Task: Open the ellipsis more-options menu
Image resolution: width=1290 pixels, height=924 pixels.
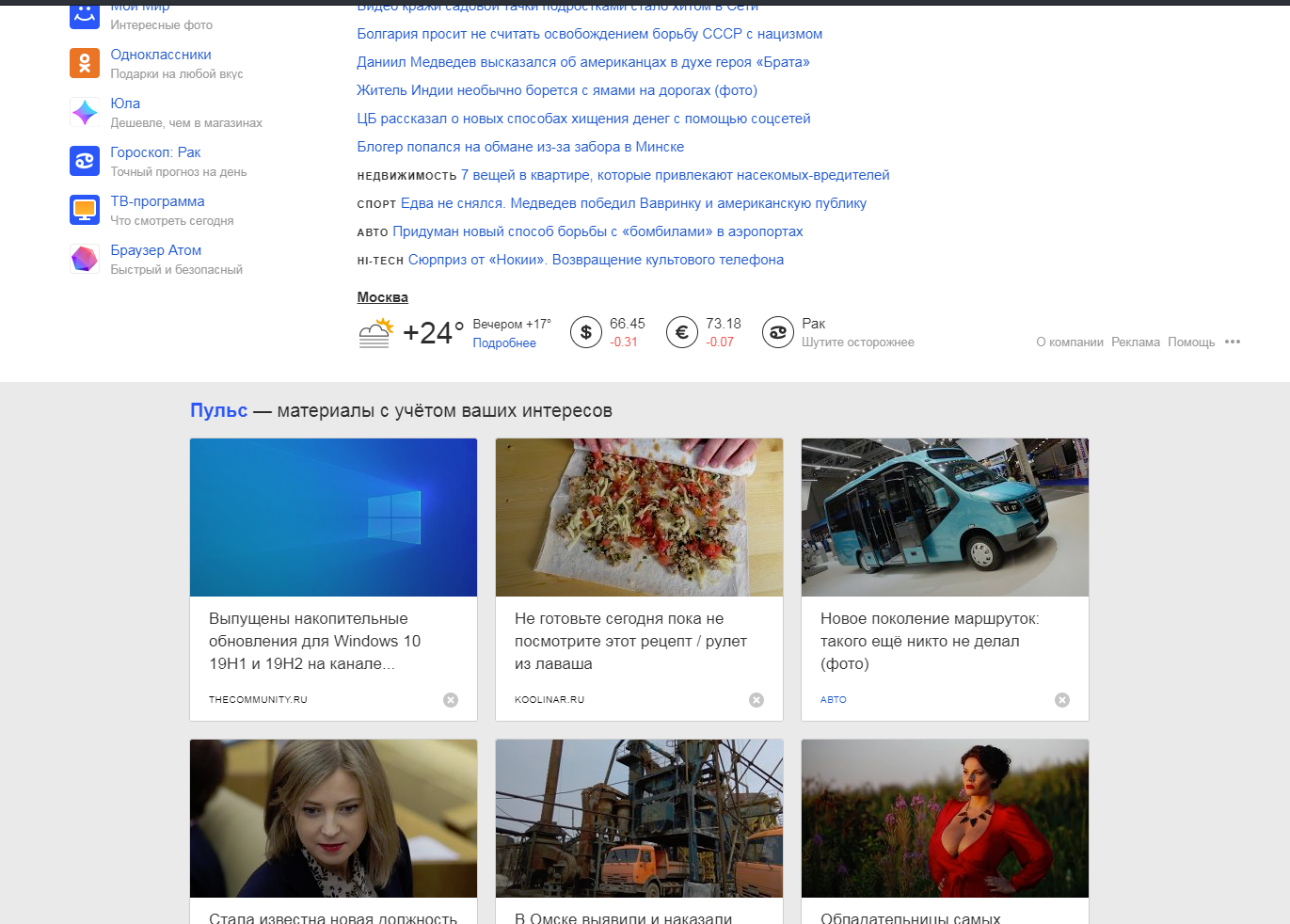Action: (1233, 343)
